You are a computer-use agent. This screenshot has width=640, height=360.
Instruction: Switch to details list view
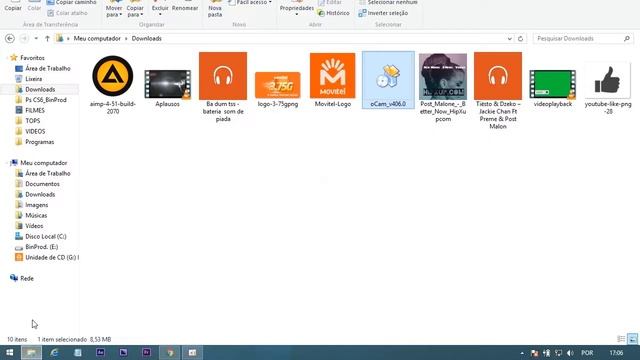click(621, 339)
